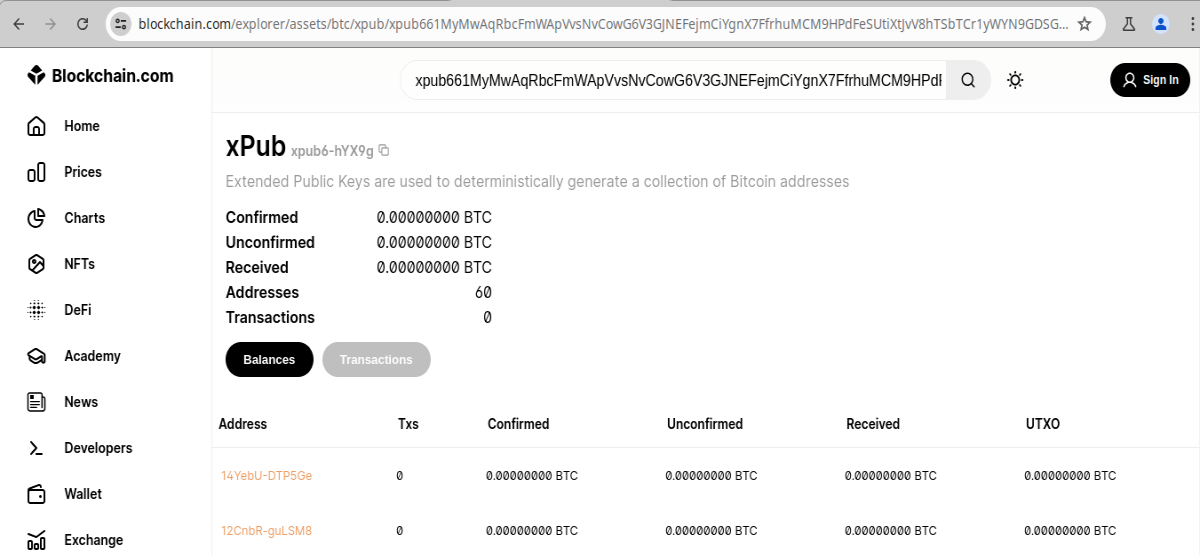Click the Prices bar chart icon
This screenshot has width=1200, height=555.
[x=36, y=172]
